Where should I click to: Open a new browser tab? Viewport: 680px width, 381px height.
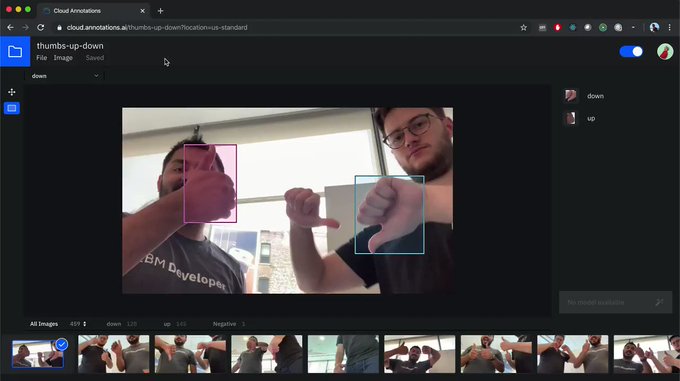coord(160,11)
